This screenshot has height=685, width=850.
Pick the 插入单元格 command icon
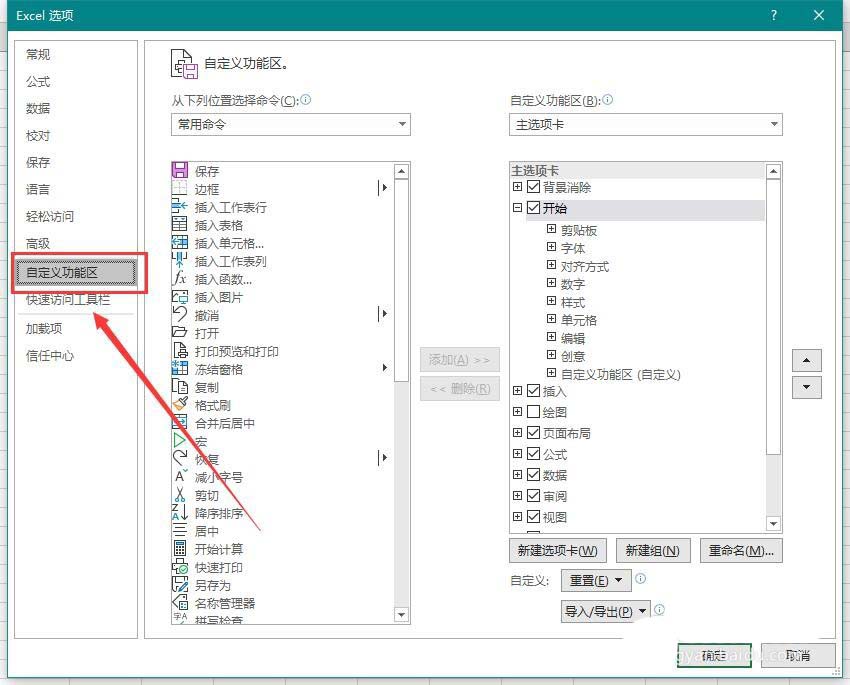click(179, 242)
